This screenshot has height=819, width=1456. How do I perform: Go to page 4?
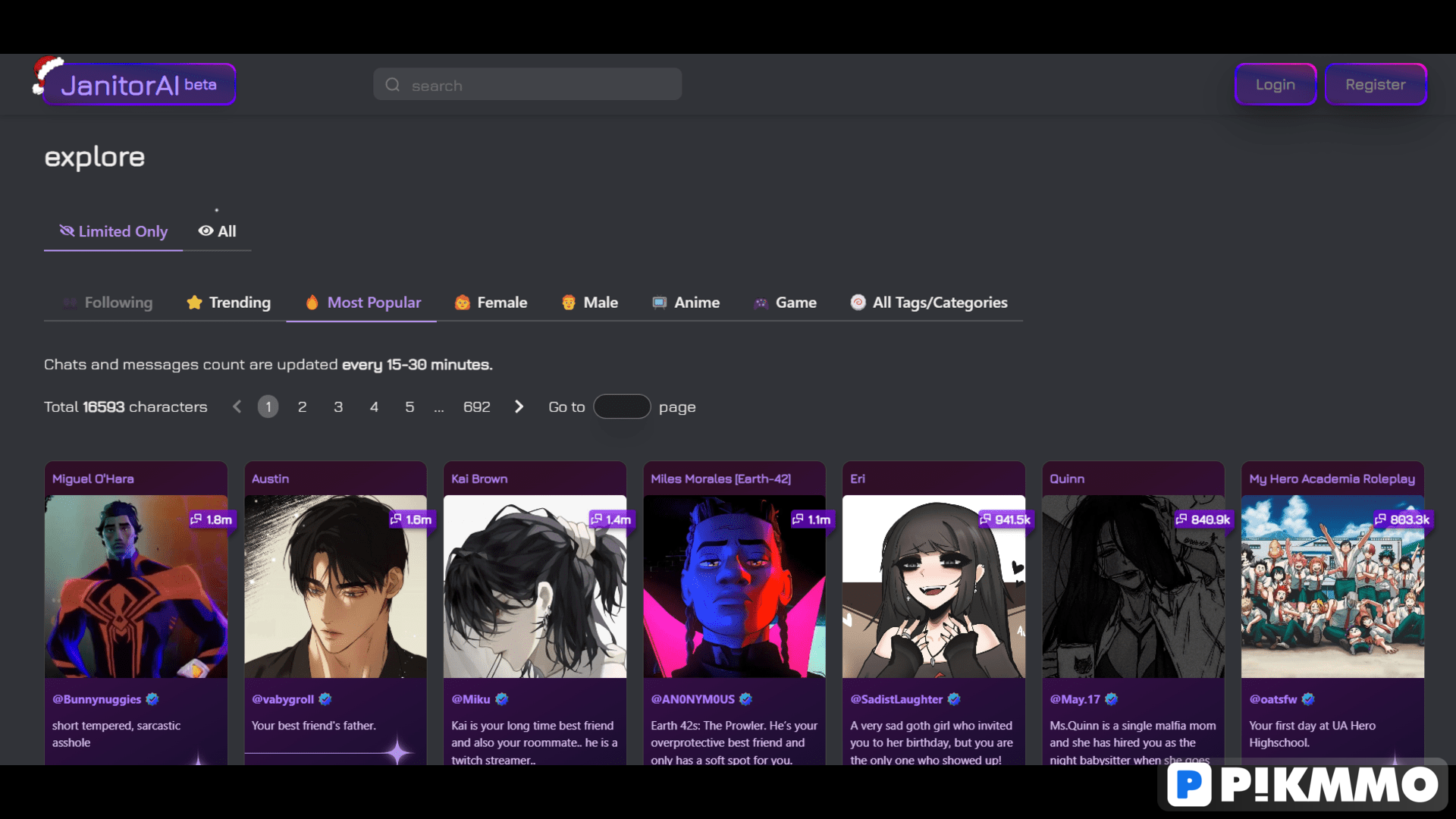[x=374, y=406]
